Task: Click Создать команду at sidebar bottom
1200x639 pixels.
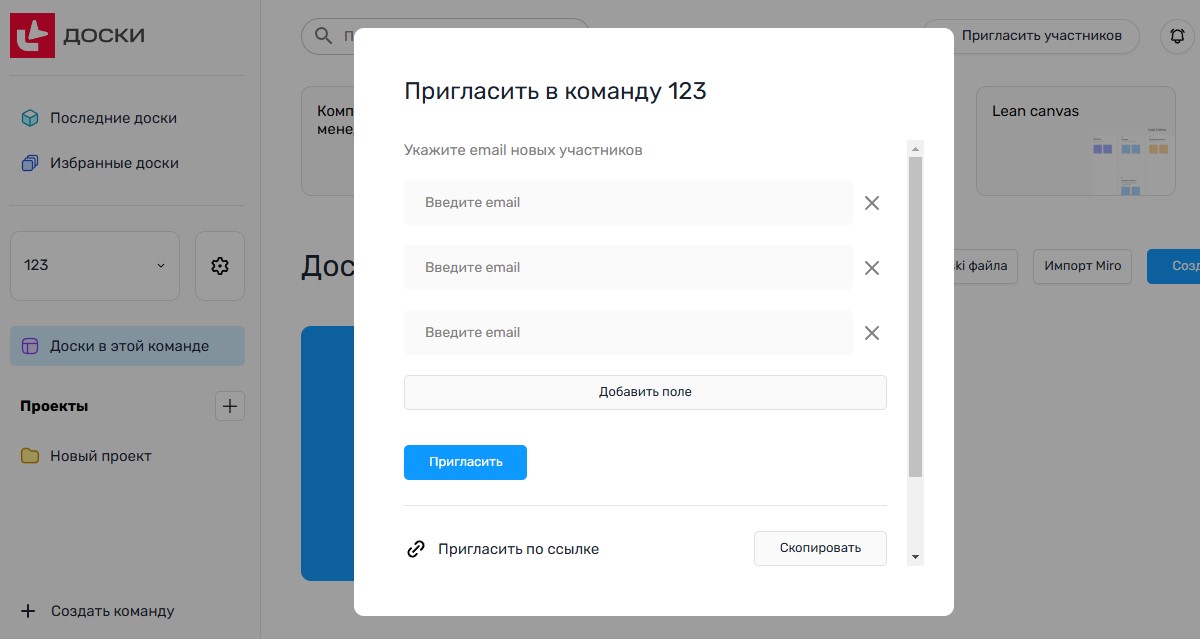Action: [x=112, y=611]
